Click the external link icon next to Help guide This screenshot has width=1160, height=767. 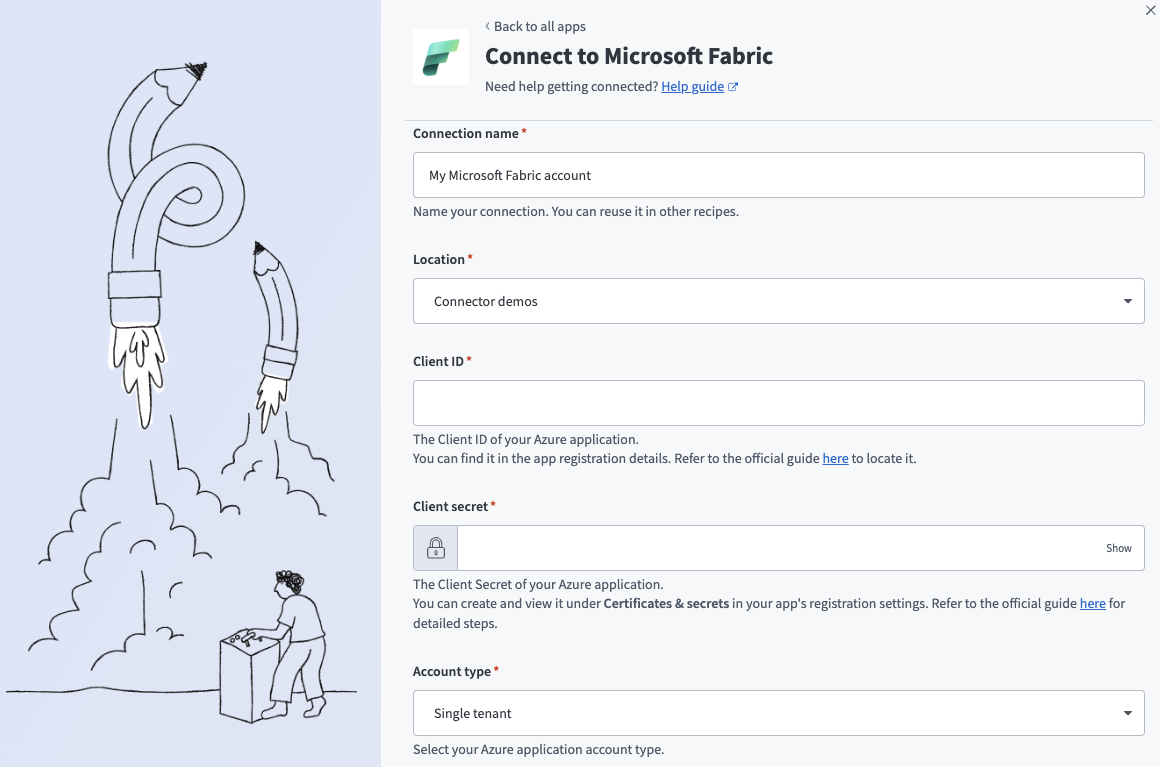(x=732, y=86)
